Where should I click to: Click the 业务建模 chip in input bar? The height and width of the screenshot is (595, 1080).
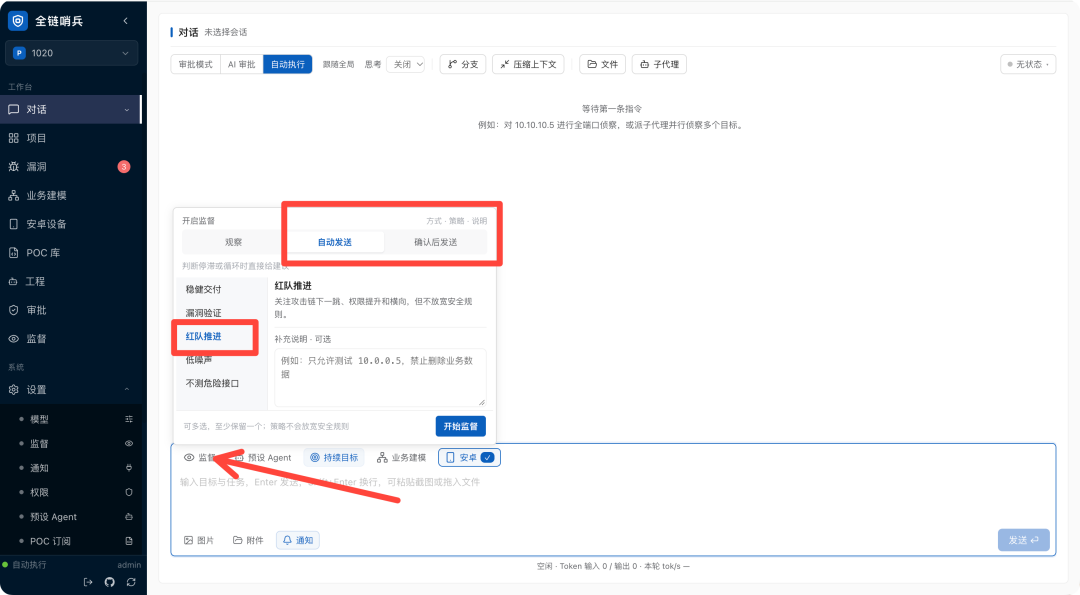coord(402,457)
